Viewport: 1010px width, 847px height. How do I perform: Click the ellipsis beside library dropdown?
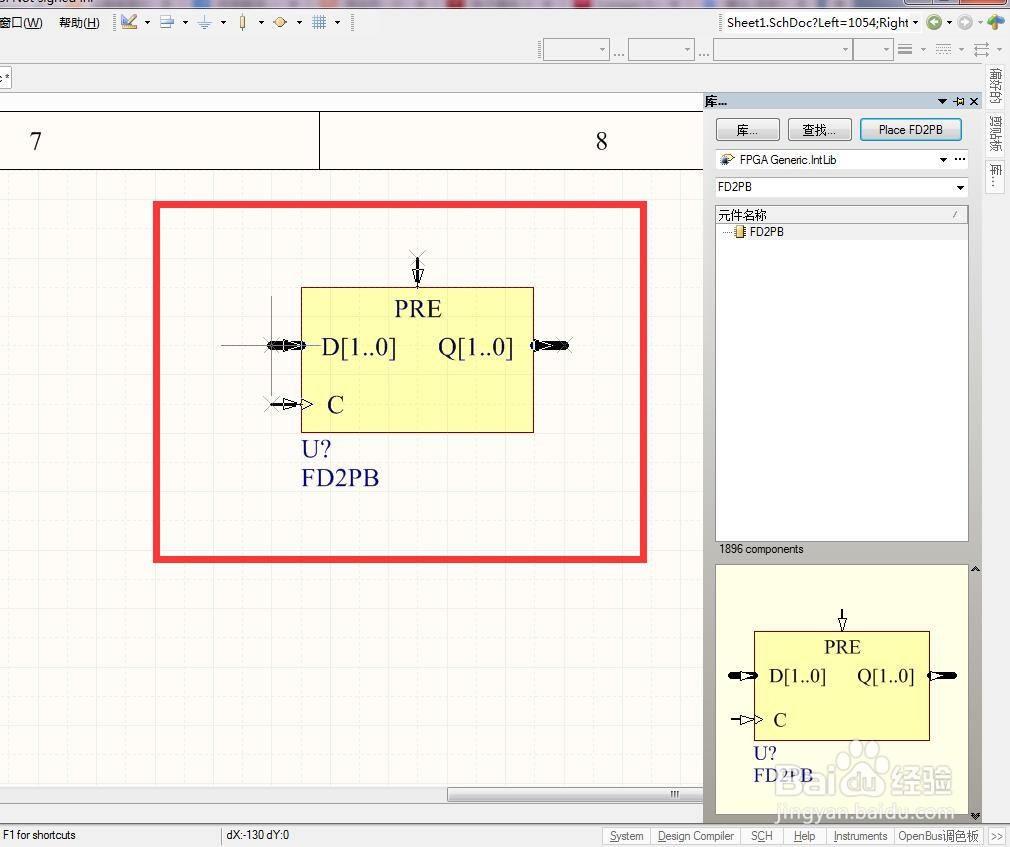[960, 159]
